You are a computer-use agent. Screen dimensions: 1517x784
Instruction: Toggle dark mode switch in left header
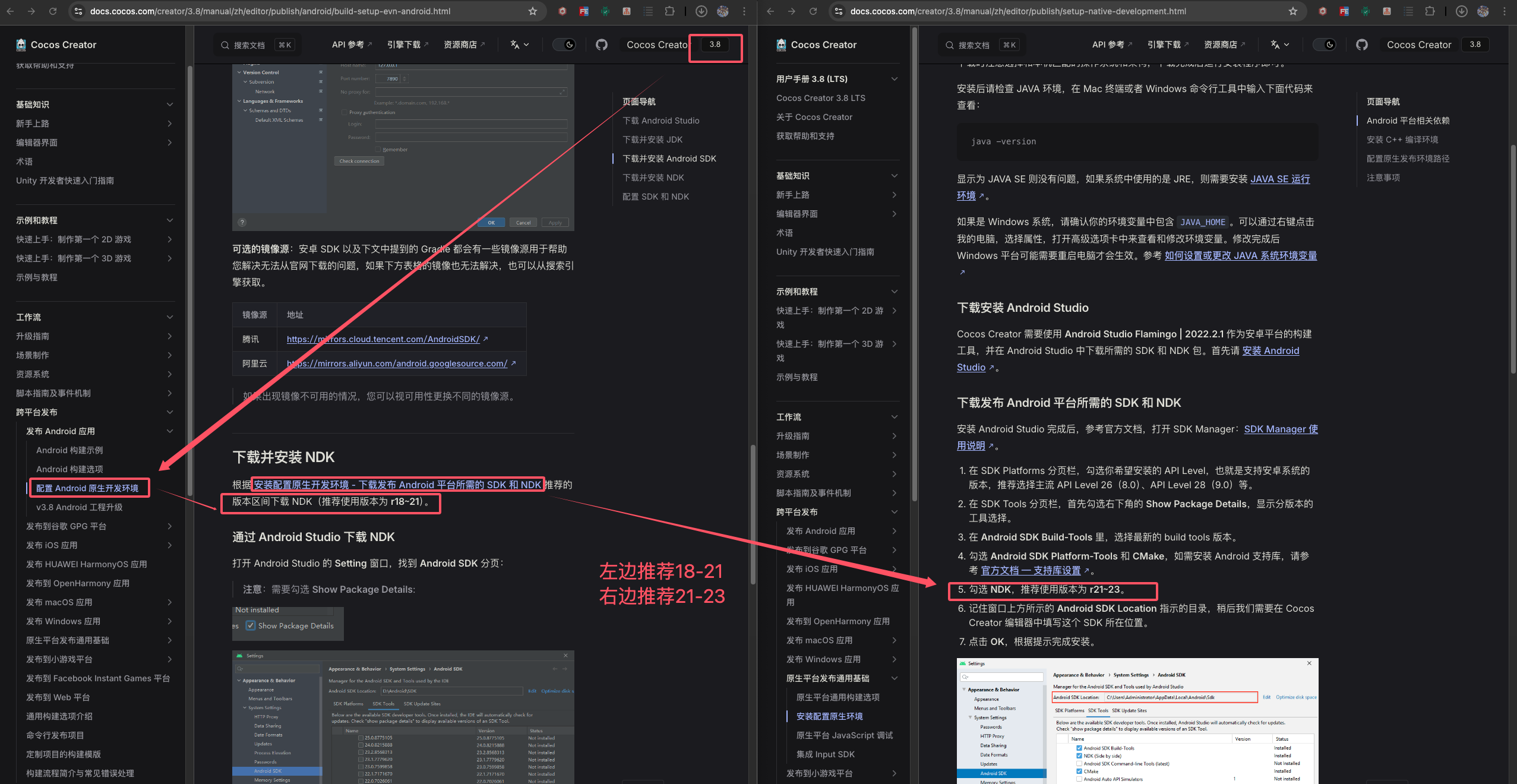point(564,45)
